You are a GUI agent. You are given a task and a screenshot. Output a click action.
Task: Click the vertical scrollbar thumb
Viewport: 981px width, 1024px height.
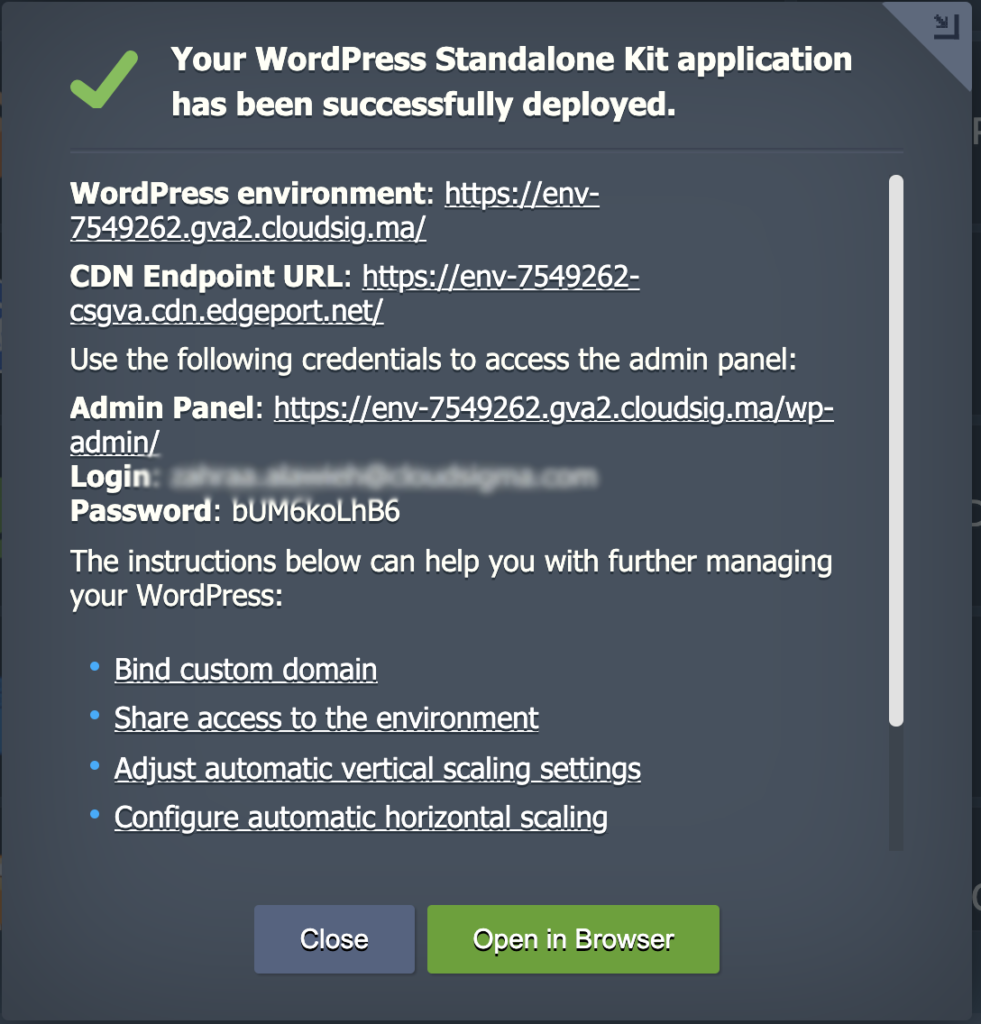[896, 450]
